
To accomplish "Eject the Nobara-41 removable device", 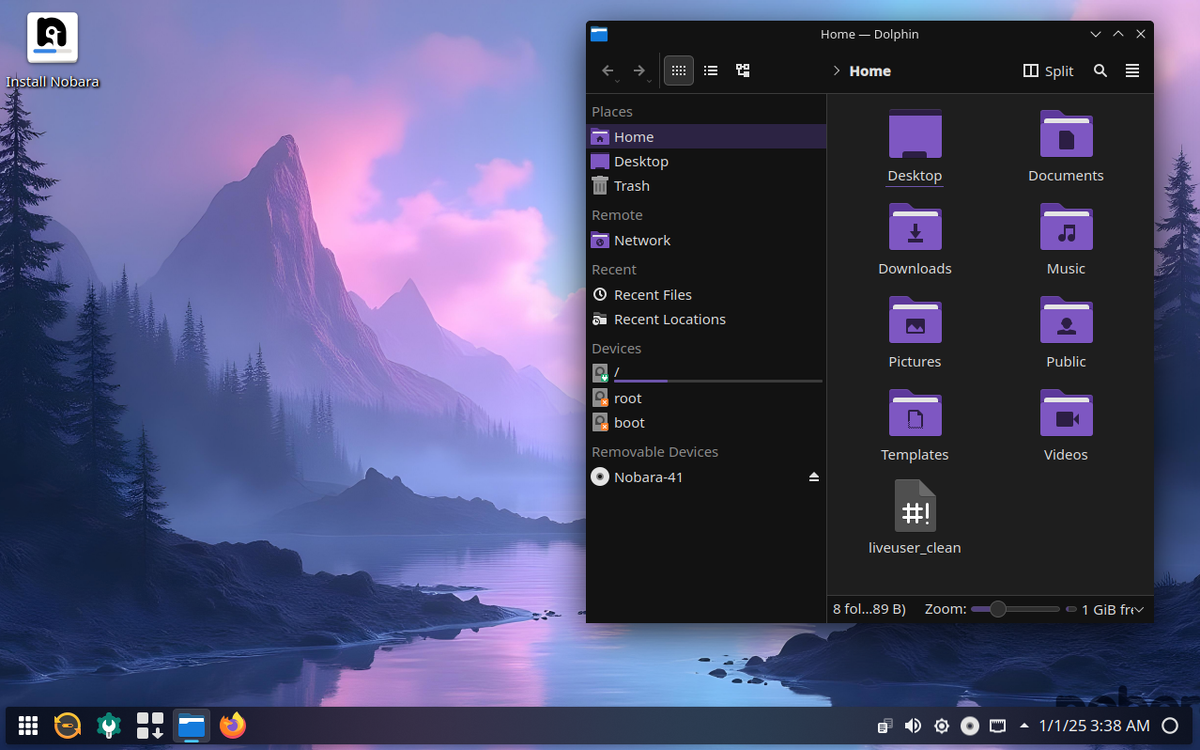I will point(813,477).
